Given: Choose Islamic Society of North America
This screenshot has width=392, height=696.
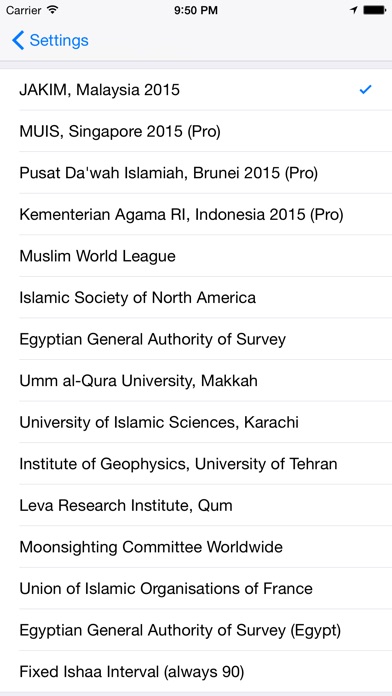Looking at the screenshot, I should point(196,297).
